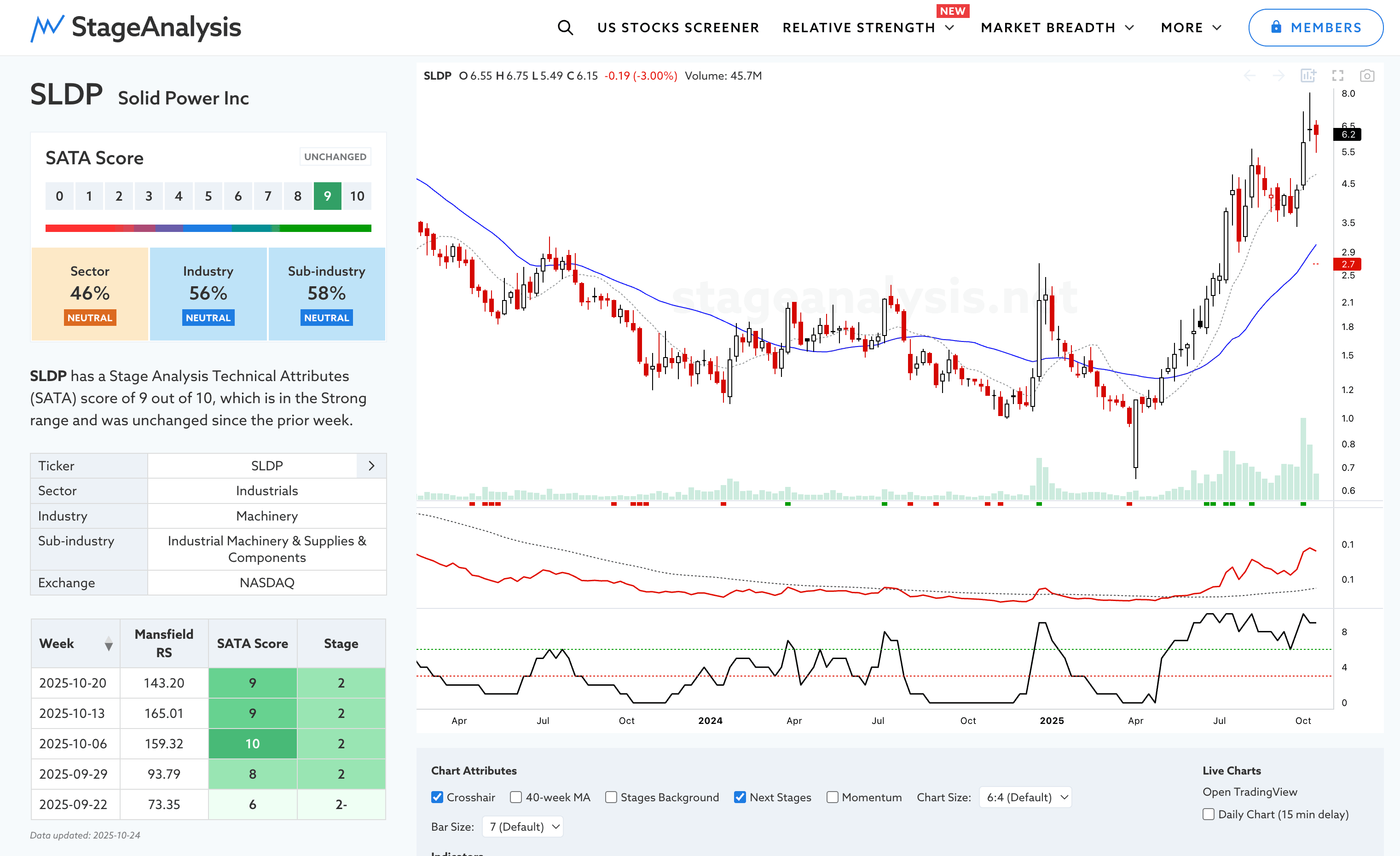
Task: Click the chart indicators add icon
Action: click(x=1308, y=75)
